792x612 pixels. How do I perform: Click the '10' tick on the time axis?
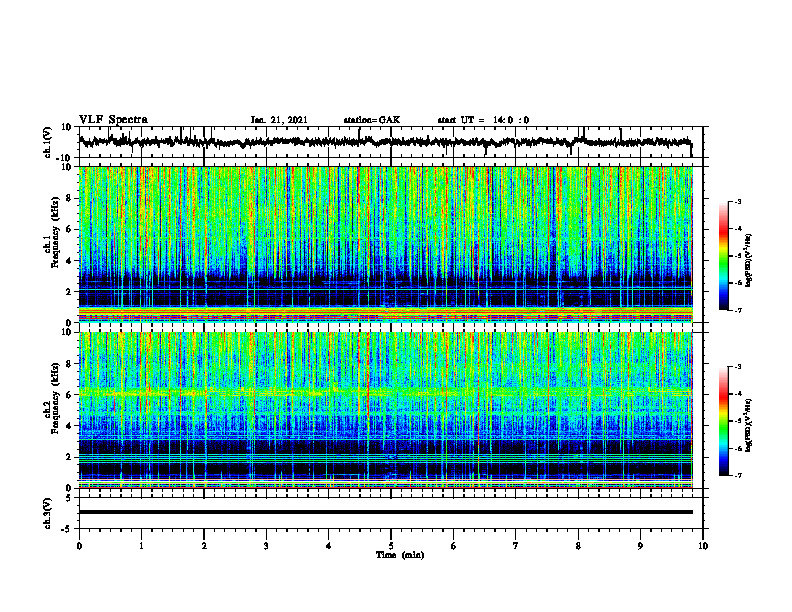(703, 546)
